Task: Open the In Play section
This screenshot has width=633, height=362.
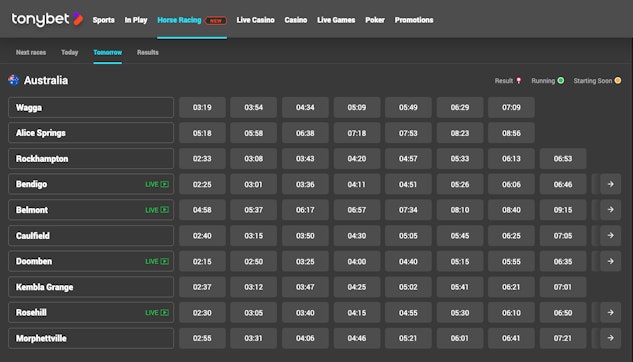Action: pyautogui.click(x=136, y=20)
